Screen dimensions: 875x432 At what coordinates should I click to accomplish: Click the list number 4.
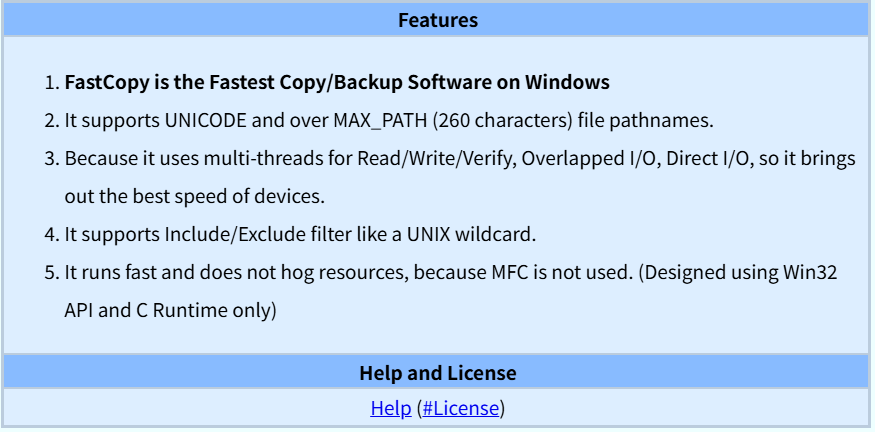(51, 234)
